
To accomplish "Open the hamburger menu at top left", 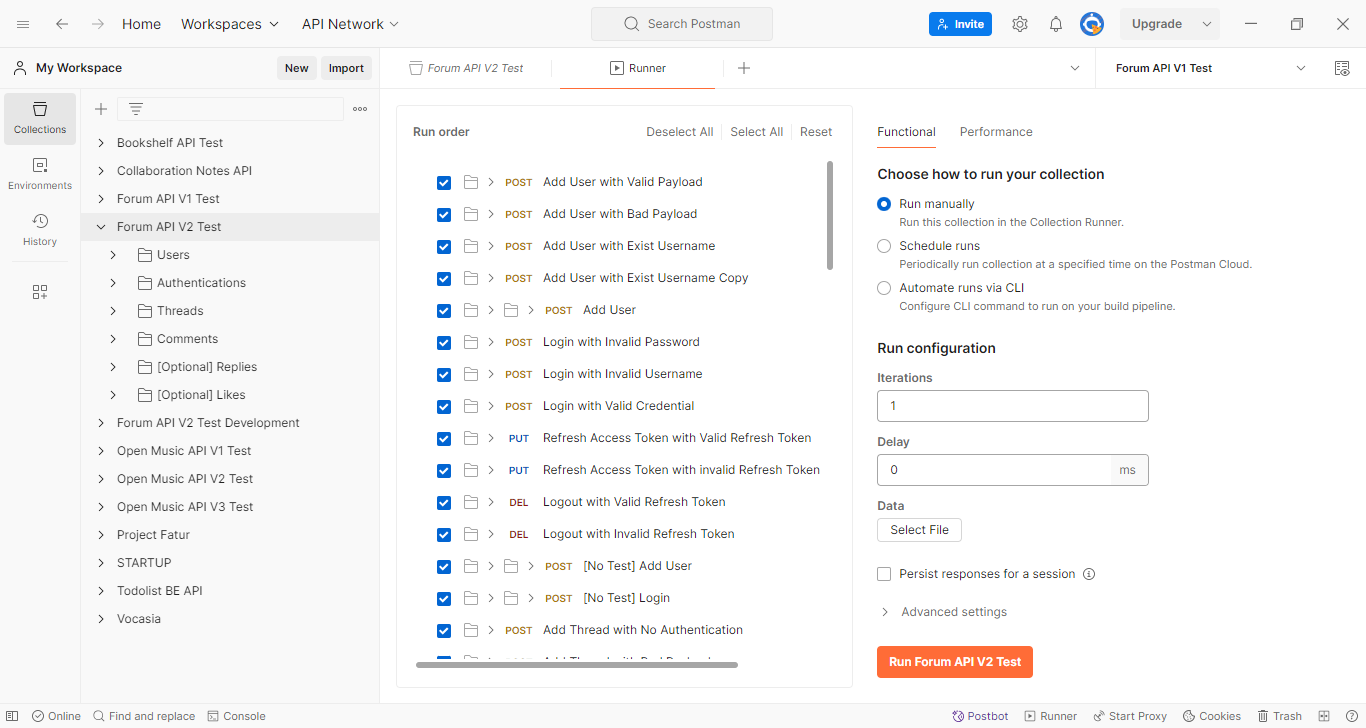I will (23, 24).
